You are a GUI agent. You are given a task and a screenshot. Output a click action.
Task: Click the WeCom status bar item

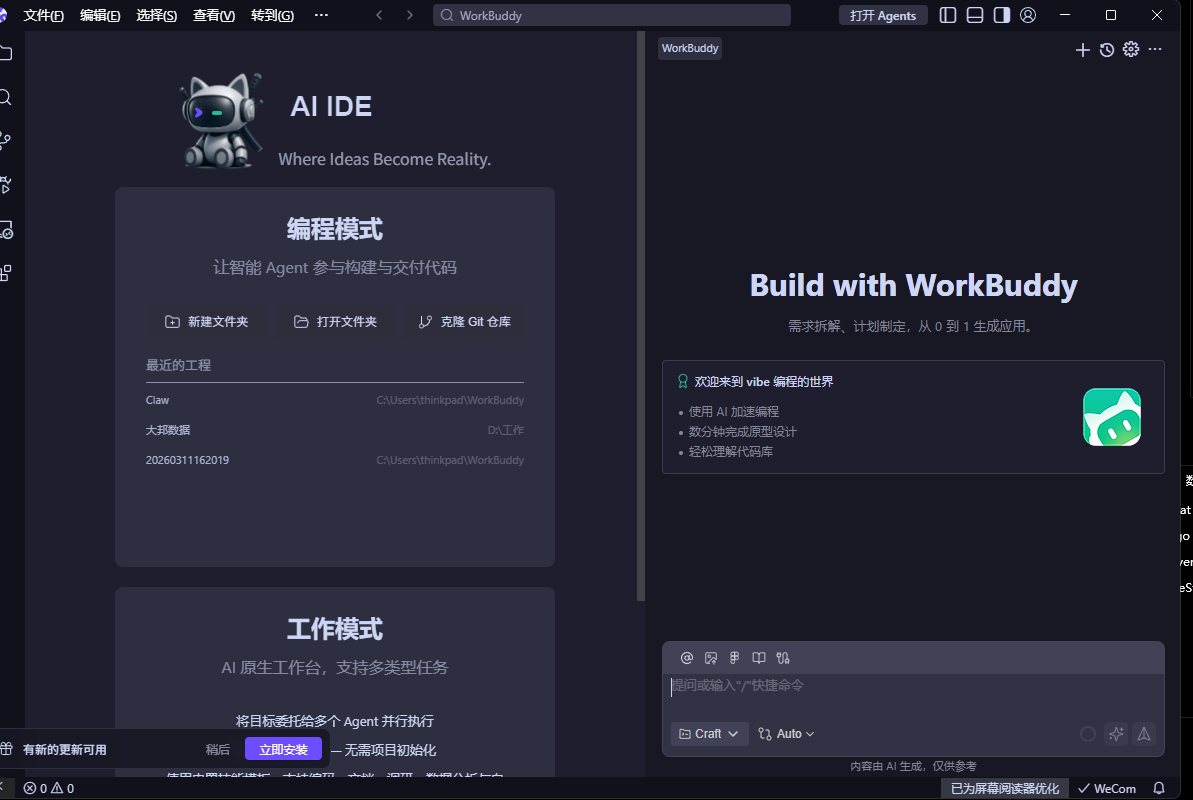(1107, 789)
